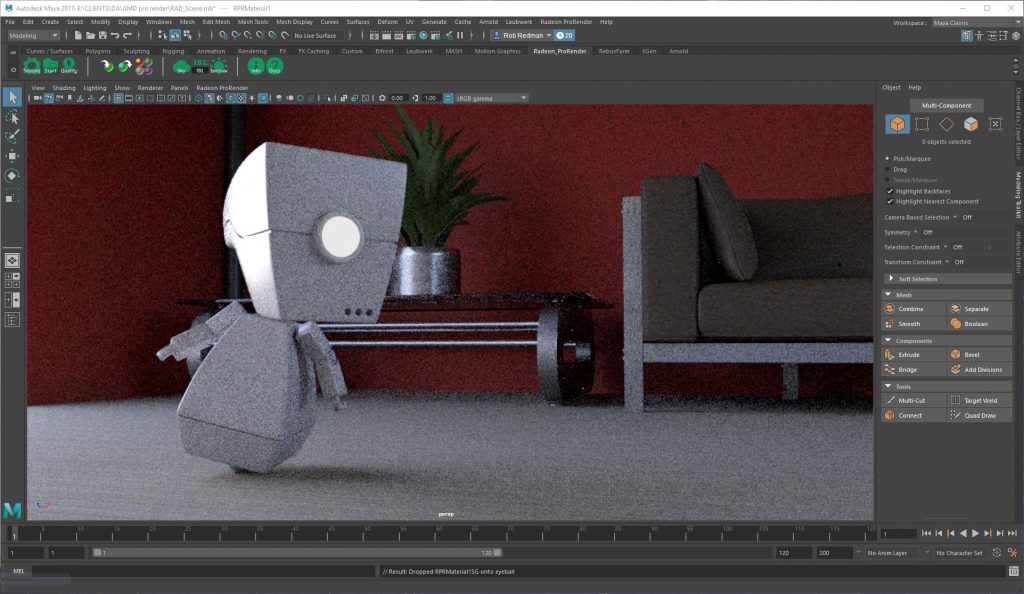1024x594 pixels.
Task: Click the Multi-Cut tool button
Action: [913, 400]
